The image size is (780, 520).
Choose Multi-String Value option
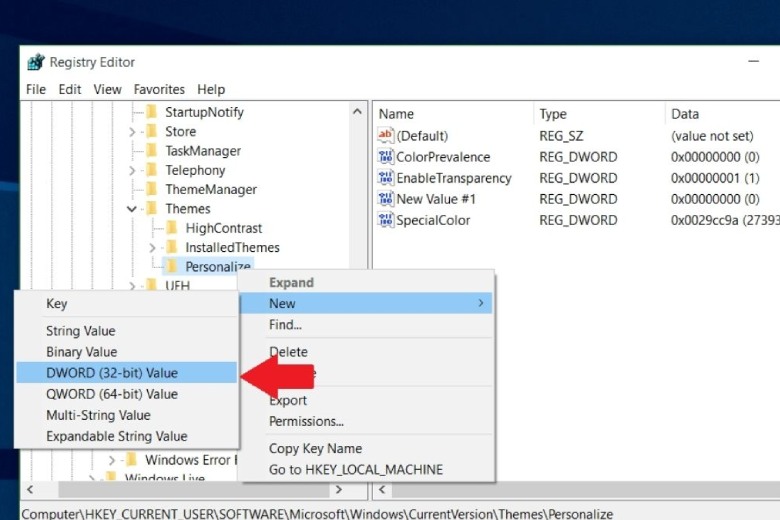126,415
